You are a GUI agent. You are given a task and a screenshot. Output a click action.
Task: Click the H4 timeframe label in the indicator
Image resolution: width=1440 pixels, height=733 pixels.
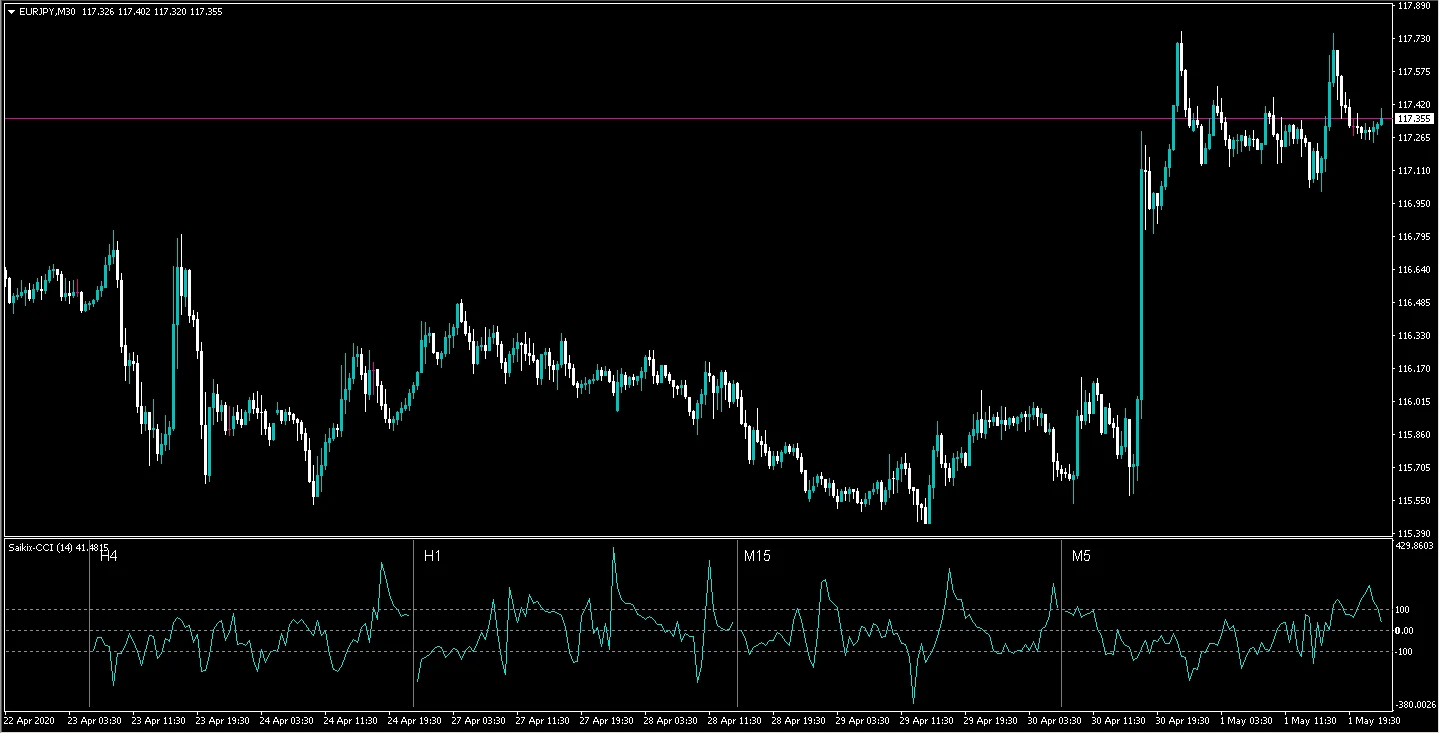pos(108,556)
